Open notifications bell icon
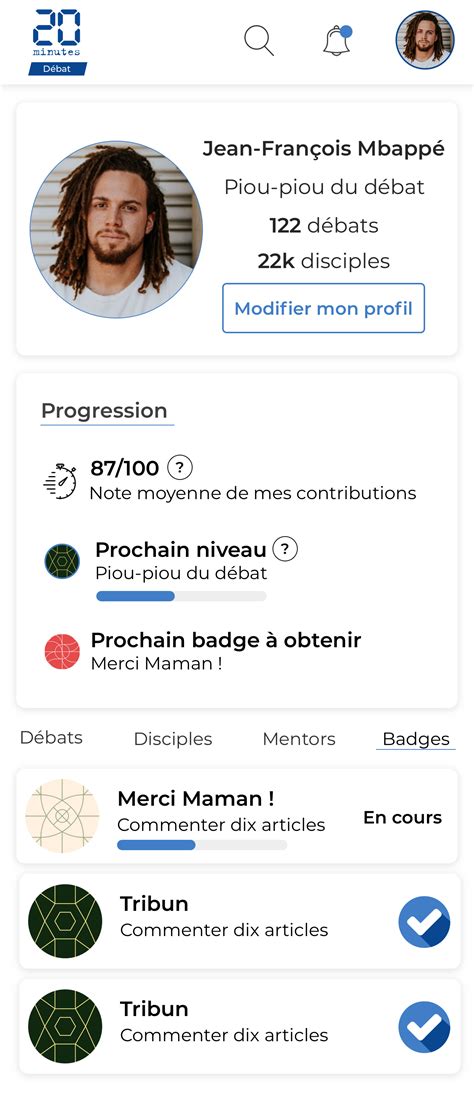This screenshot has width=474, height=1099. [x=337, y=41]
